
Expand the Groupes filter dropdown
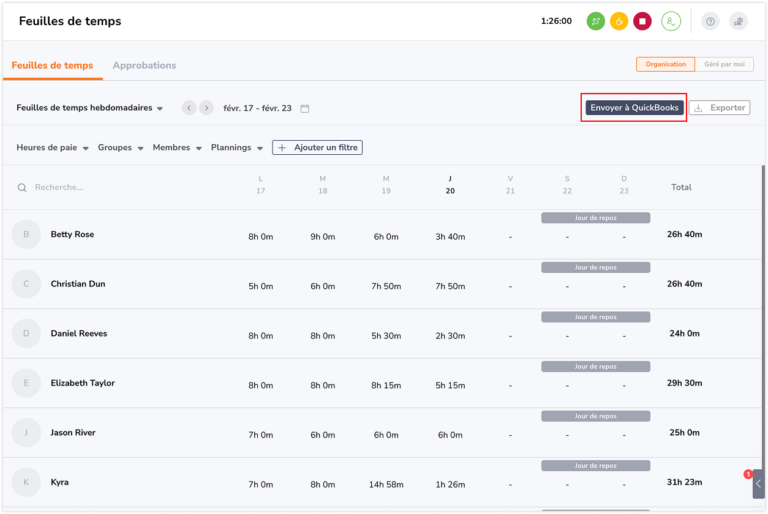120,148
